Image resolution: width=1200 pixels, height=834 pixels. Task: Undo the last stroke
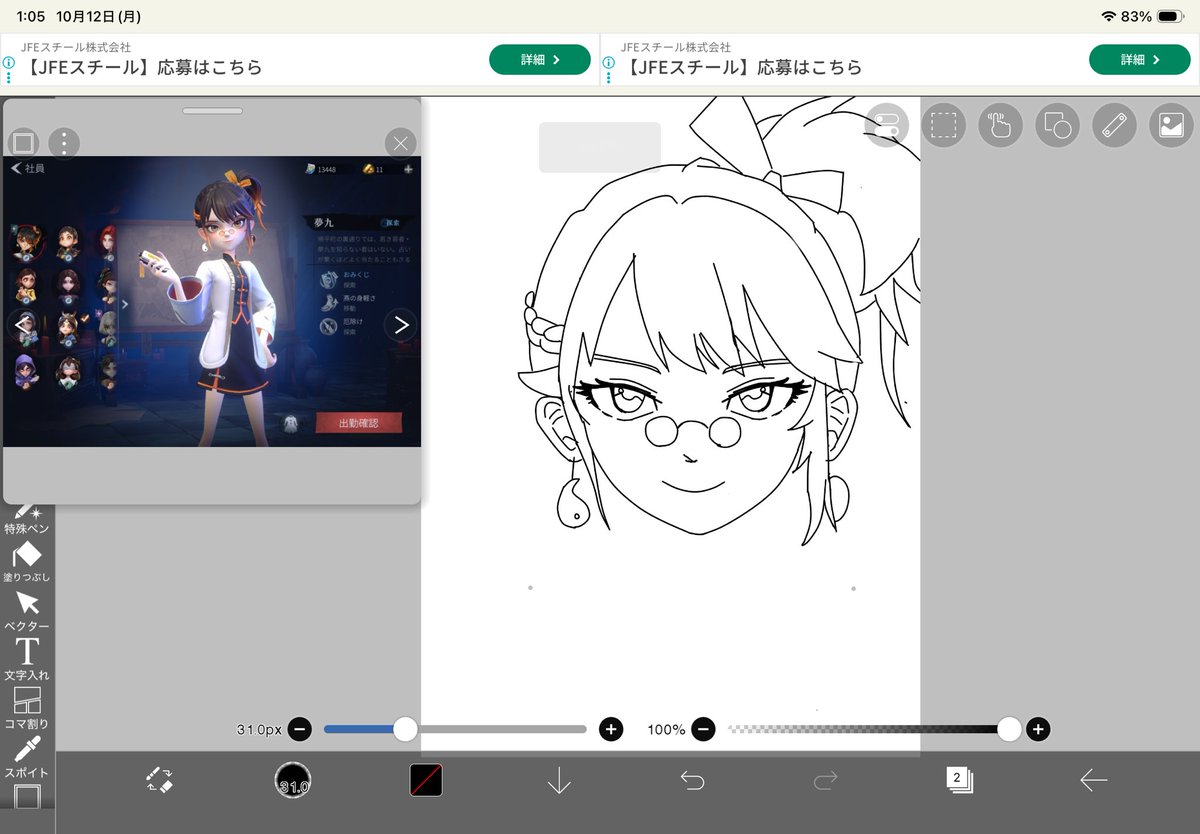pyautogui.click(x=692, y=780)
